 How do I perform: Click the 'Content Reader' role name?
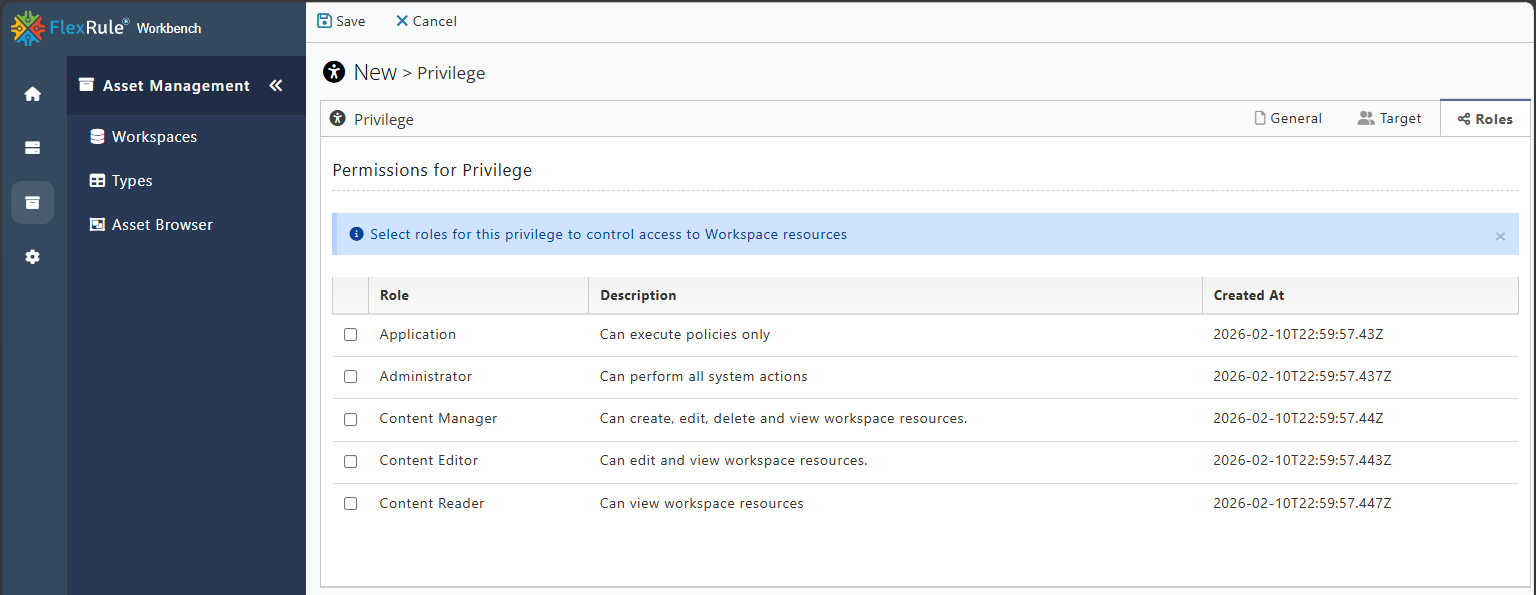click(432, 503)
